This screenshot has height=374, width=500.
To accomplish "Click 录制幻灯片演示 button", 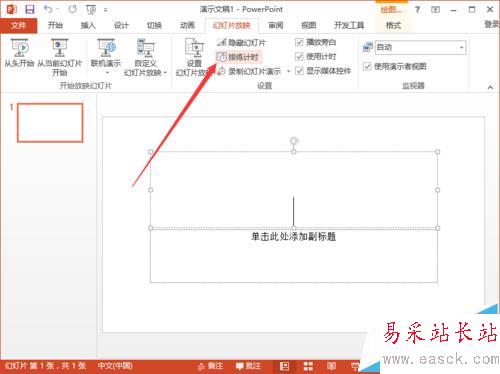I will coord(249,71).
